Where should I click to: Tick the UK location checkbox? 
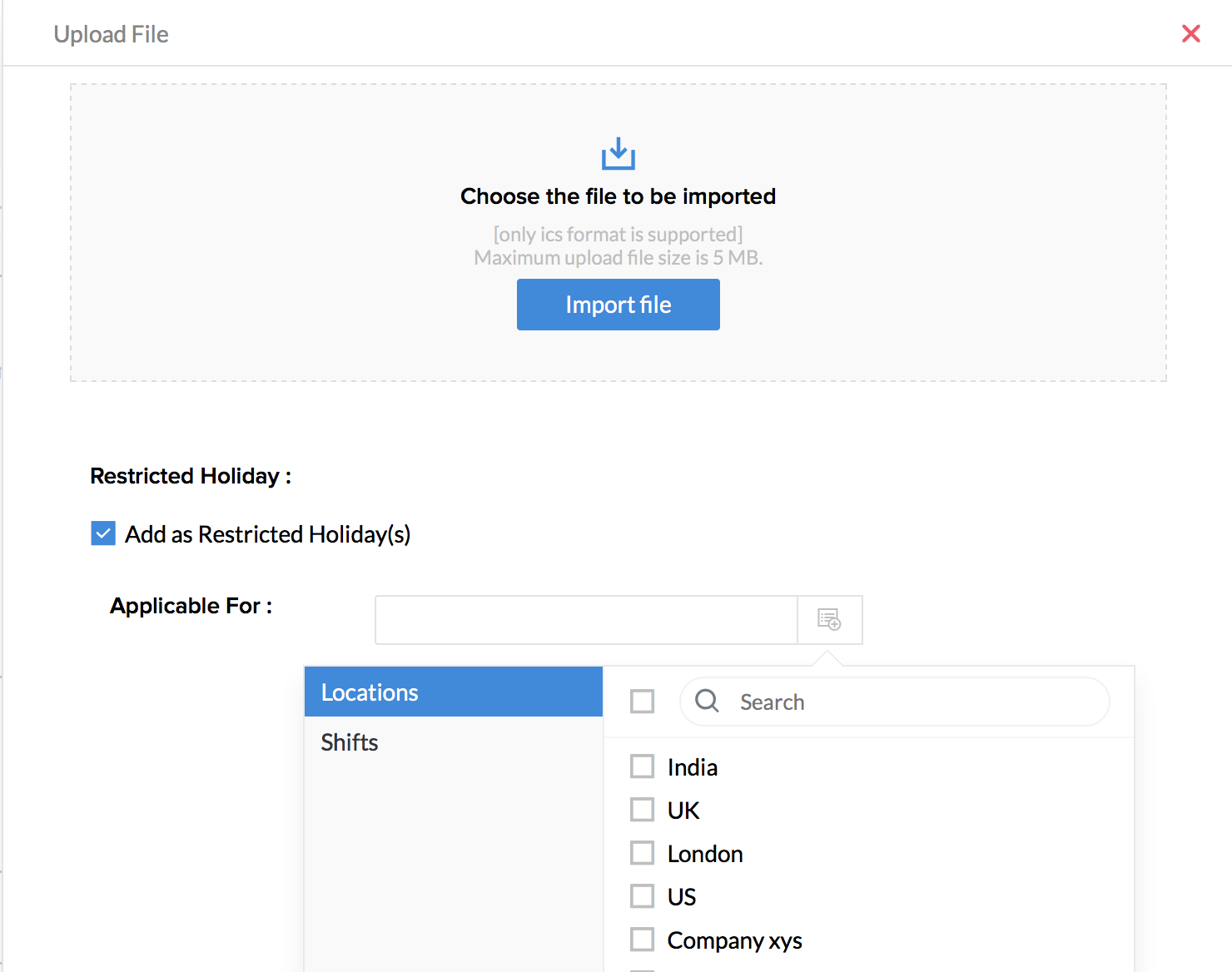pyautogui.click(x=642, y=810)
